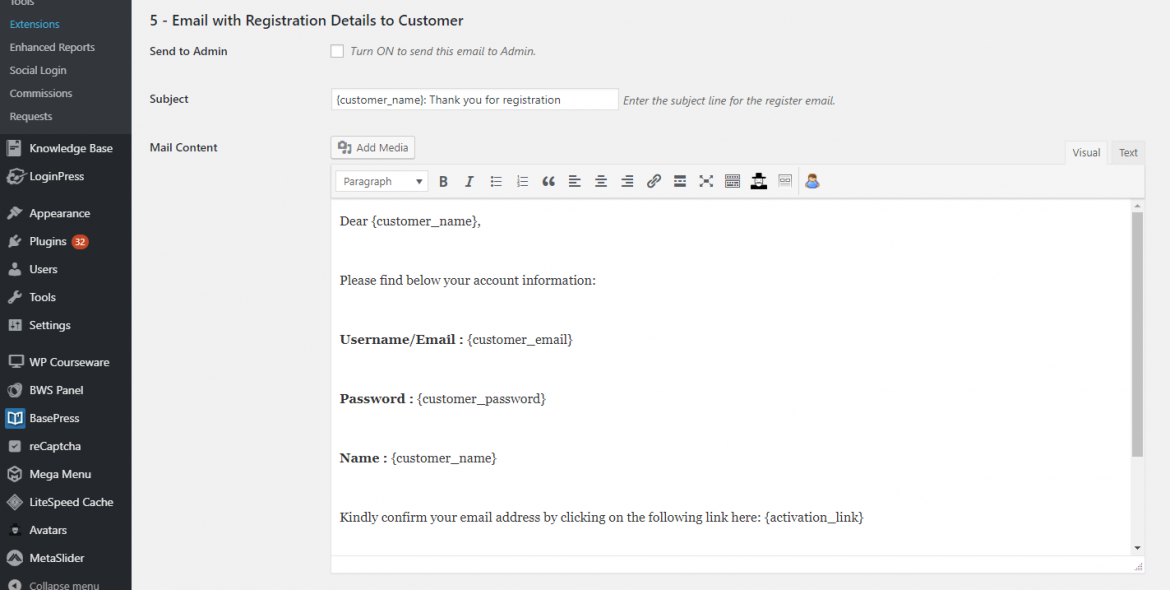Collapse the admin menu
The image size is (1170, 590).
[55, 584]
